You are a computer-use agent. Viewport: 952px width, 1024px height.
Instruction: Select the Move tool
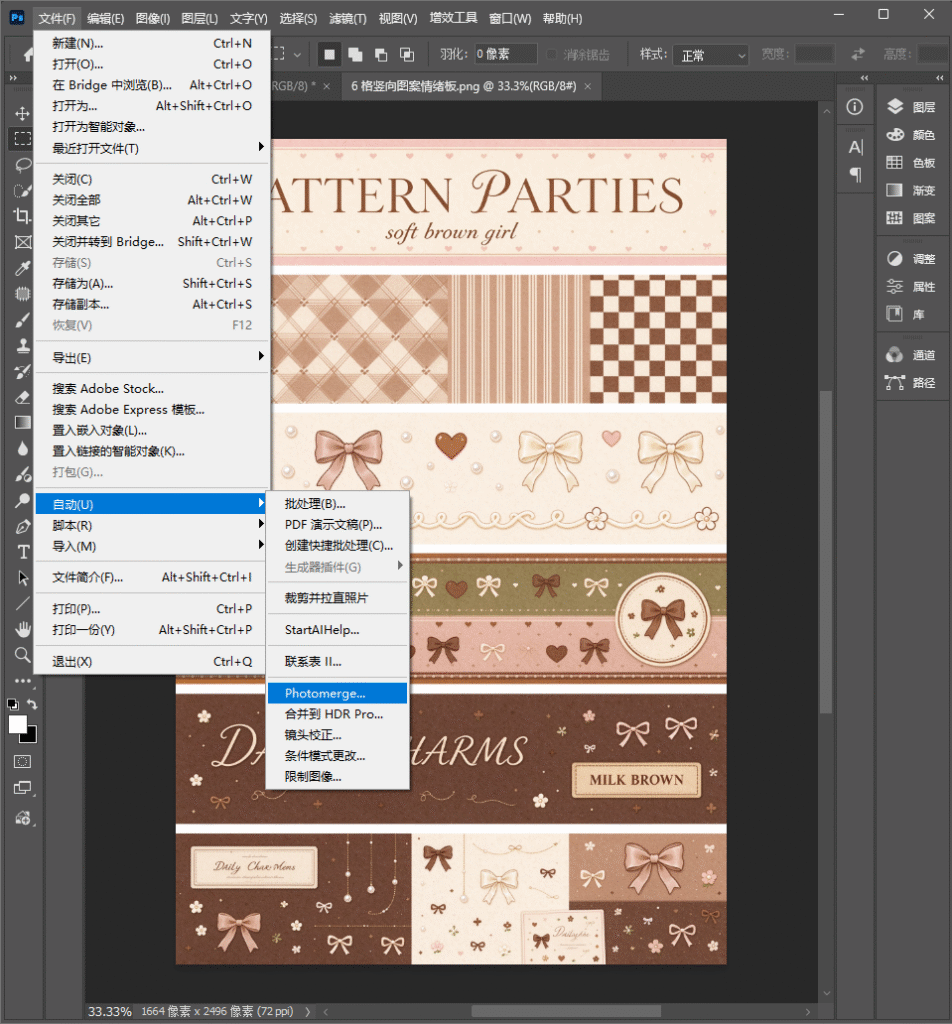(23, 113)
